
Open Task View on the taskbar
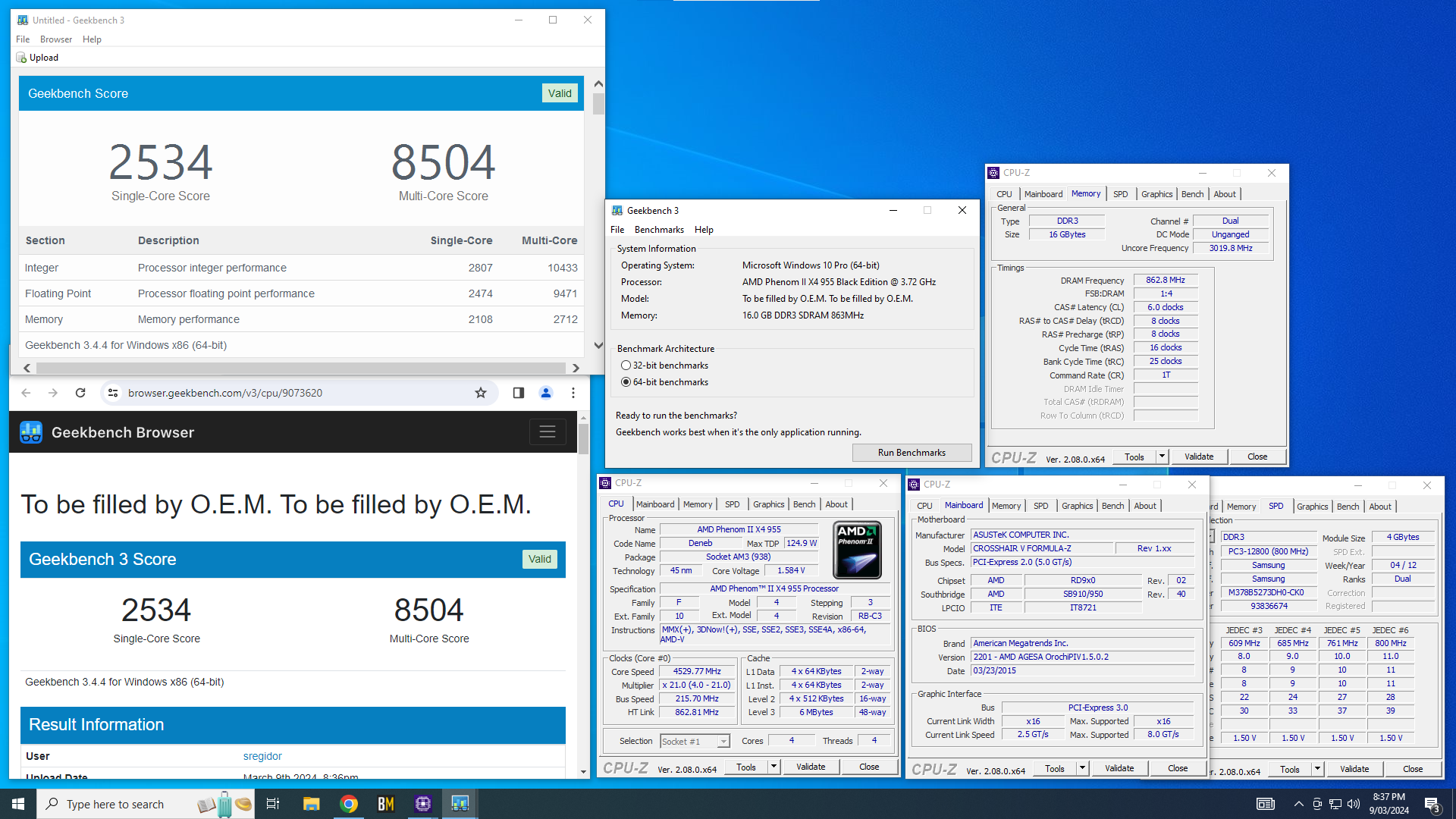pyautogui.click(x=273, y=804)
